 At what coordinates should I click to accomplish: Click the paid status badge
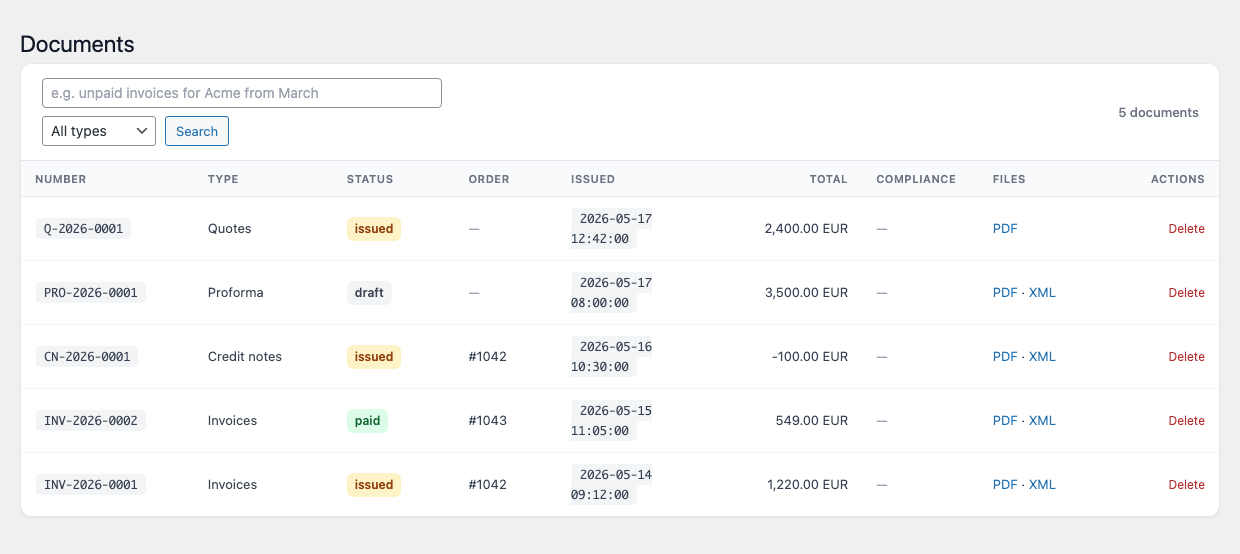coord(367,421)
